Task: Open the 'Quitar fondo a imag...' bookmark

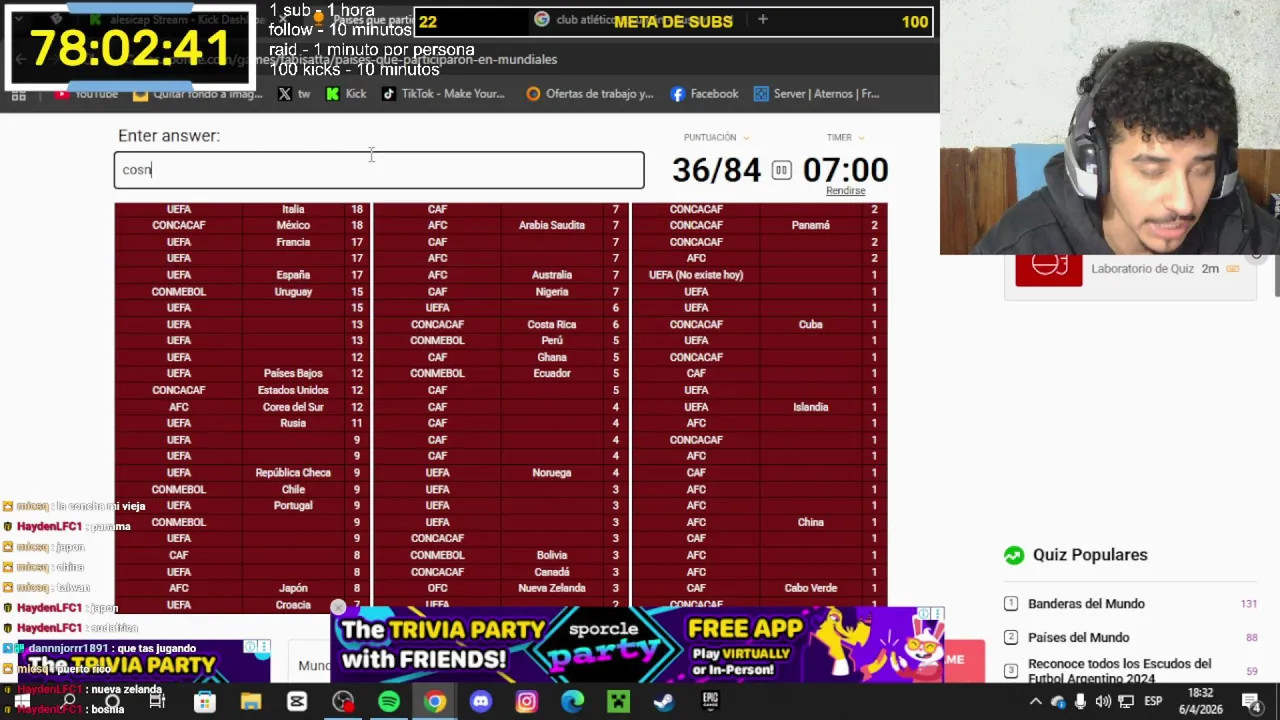Action: tap(198, 94)
